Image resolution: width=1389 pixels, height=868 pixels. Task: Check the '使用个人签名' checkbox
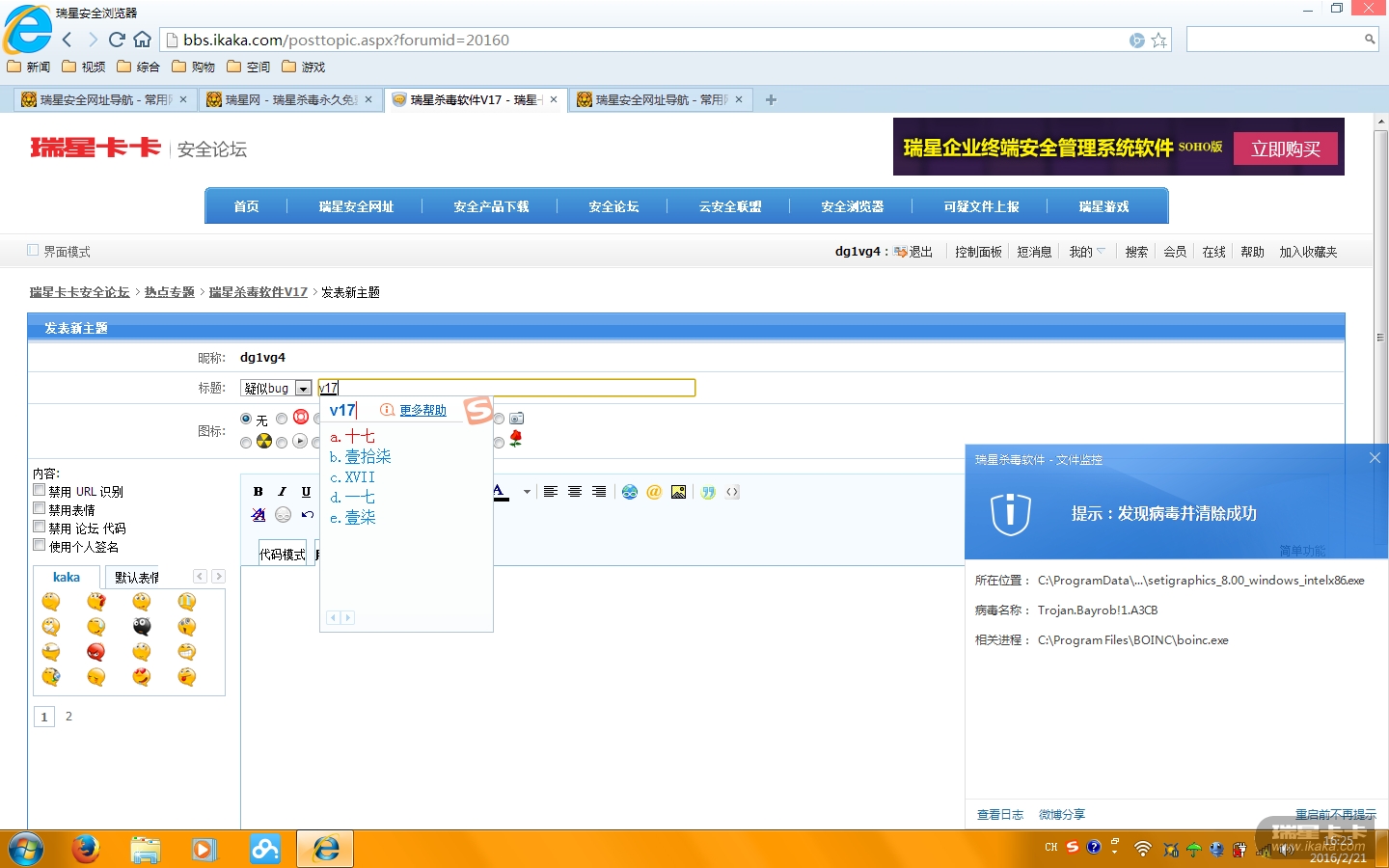40,545
